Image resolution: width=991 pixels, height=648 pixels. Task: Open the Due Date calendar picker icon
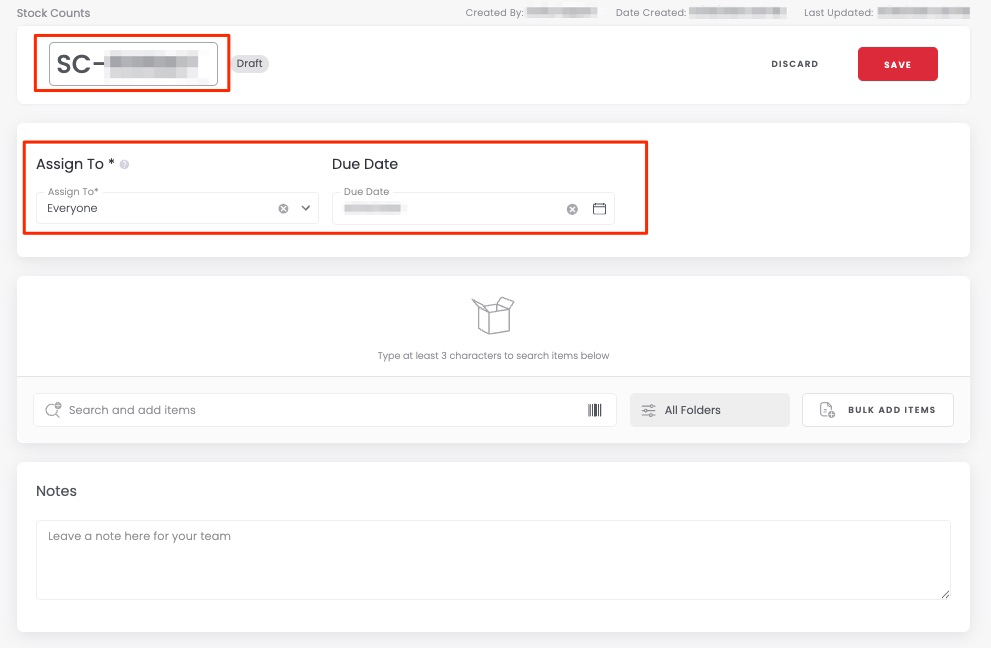click(x=600, y=209)
